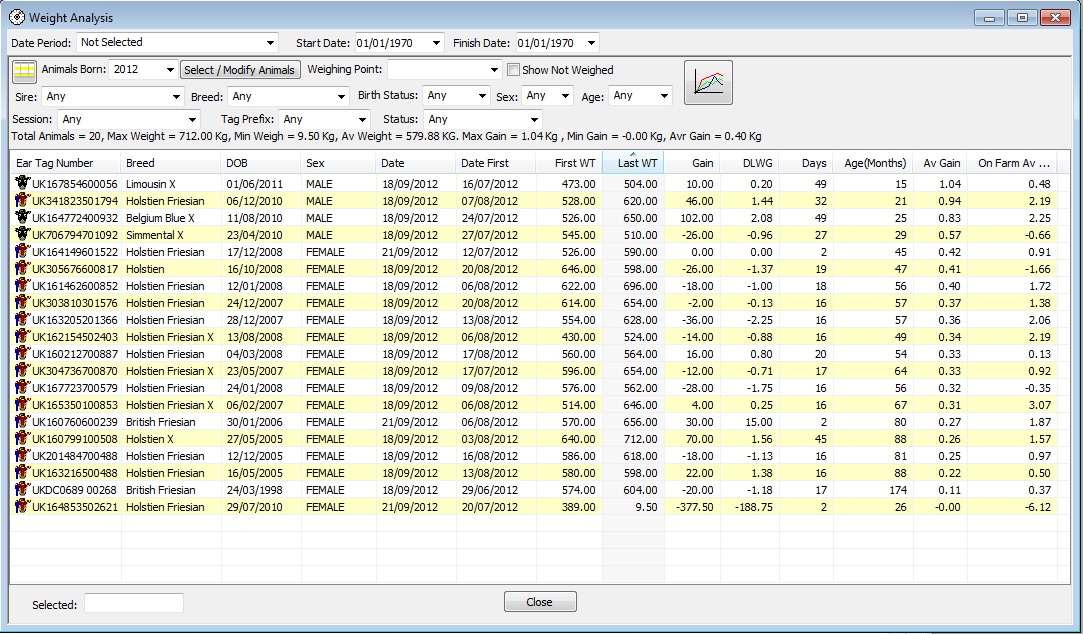Screen dimensions: 1083x634
Task: Sort by Last WT column header
Action: click(x=633, y=163)
